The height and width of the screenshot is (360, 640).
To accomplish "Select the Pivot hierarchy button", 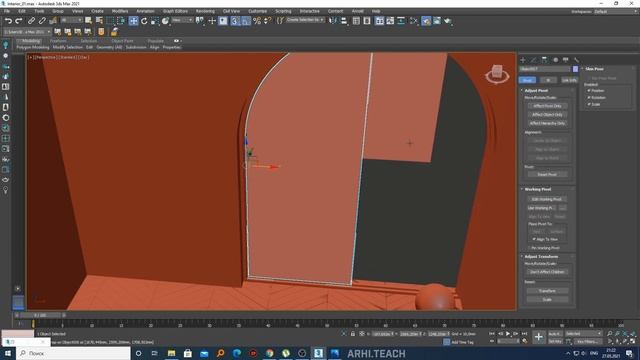I will (527, 80).
